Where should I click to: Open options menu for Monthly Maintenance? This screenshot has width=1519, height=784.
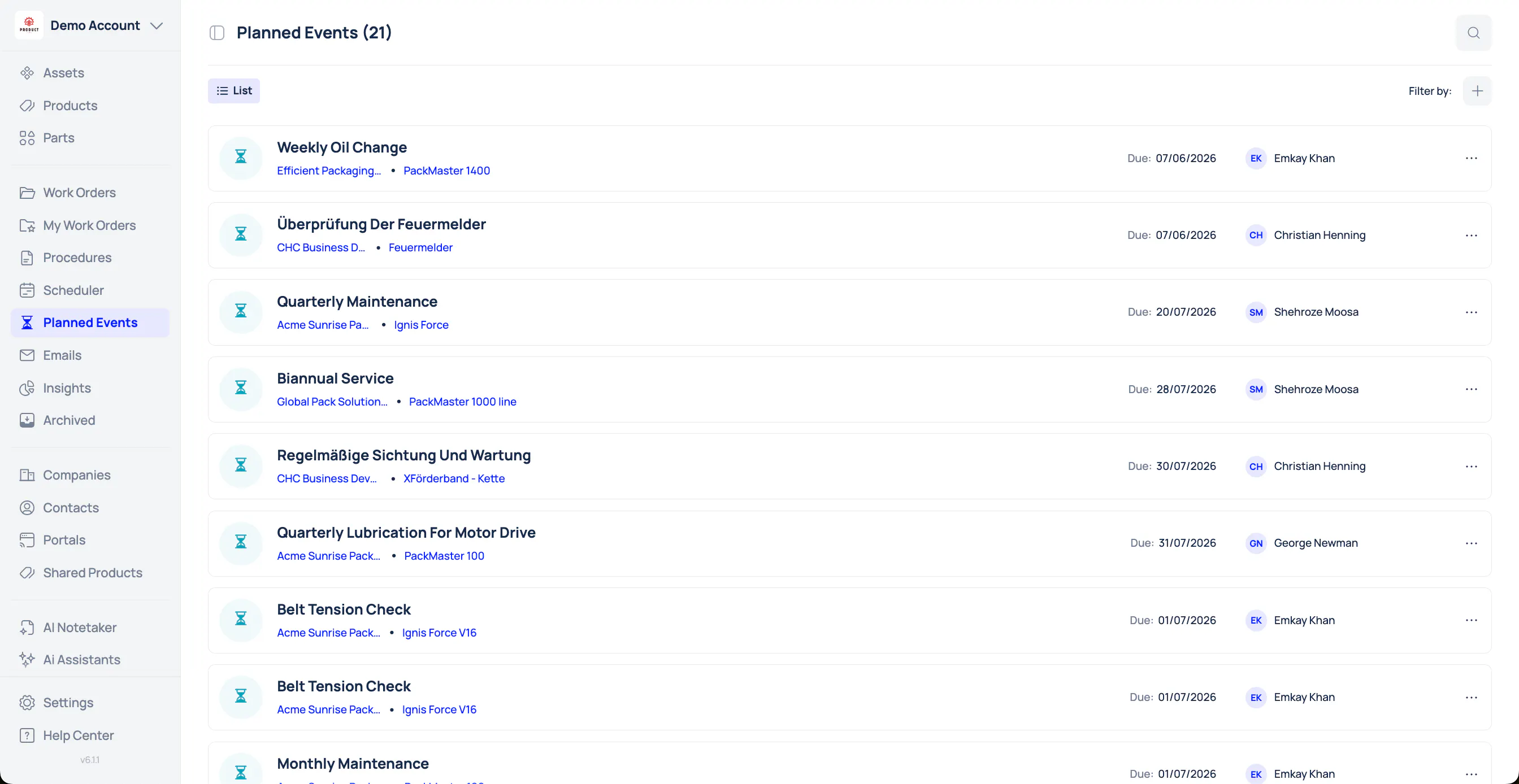pyautogui.click(x=1471, y=774)
